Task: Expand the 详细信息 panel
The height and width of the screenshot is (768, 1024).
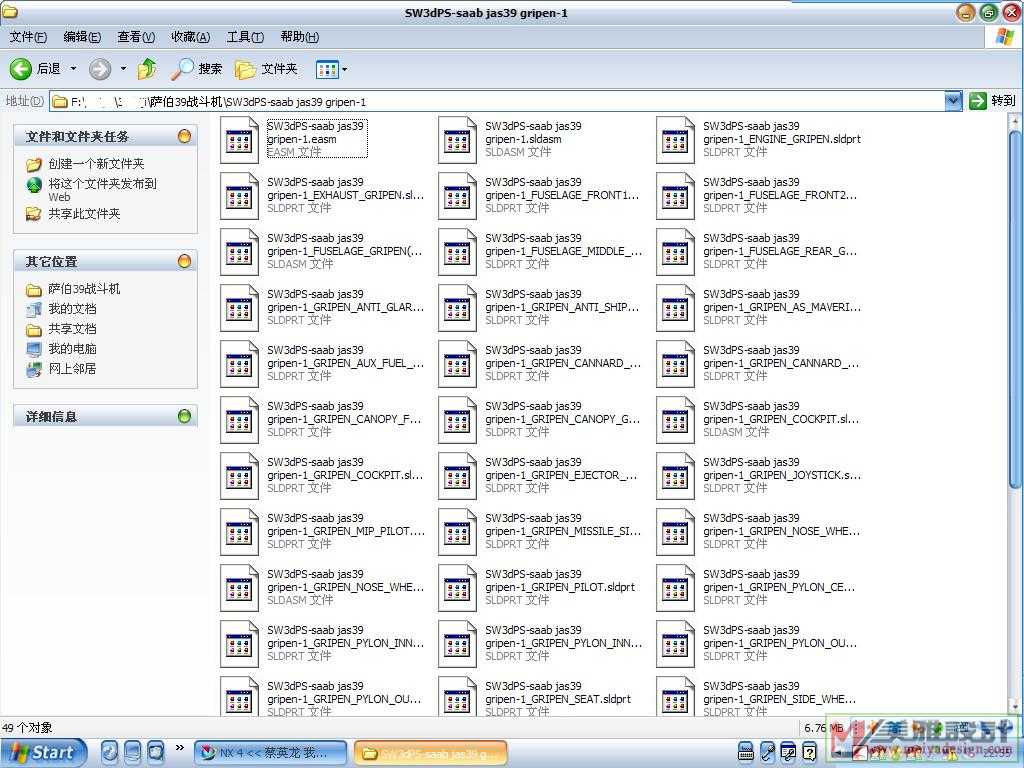Action: click(x=185, y=416)
